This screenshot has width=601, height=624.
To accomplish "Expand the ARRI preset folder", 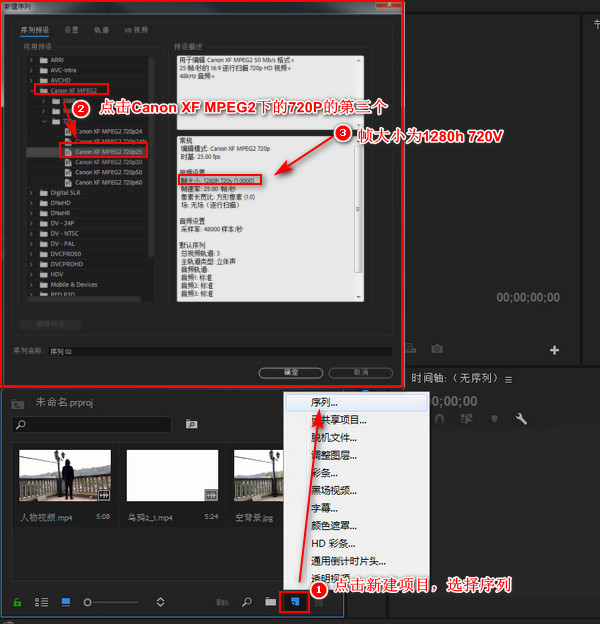I will (x=31, y=60).
